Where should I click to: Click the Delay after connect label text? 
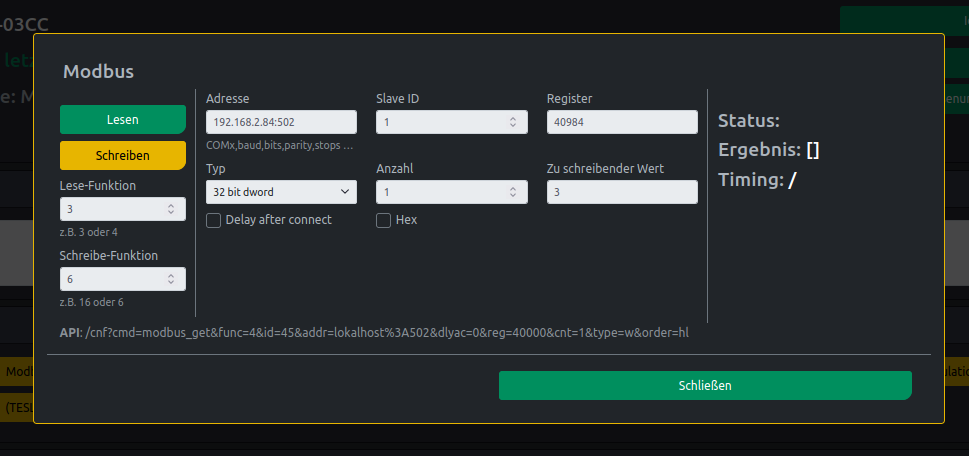(278, 220)
